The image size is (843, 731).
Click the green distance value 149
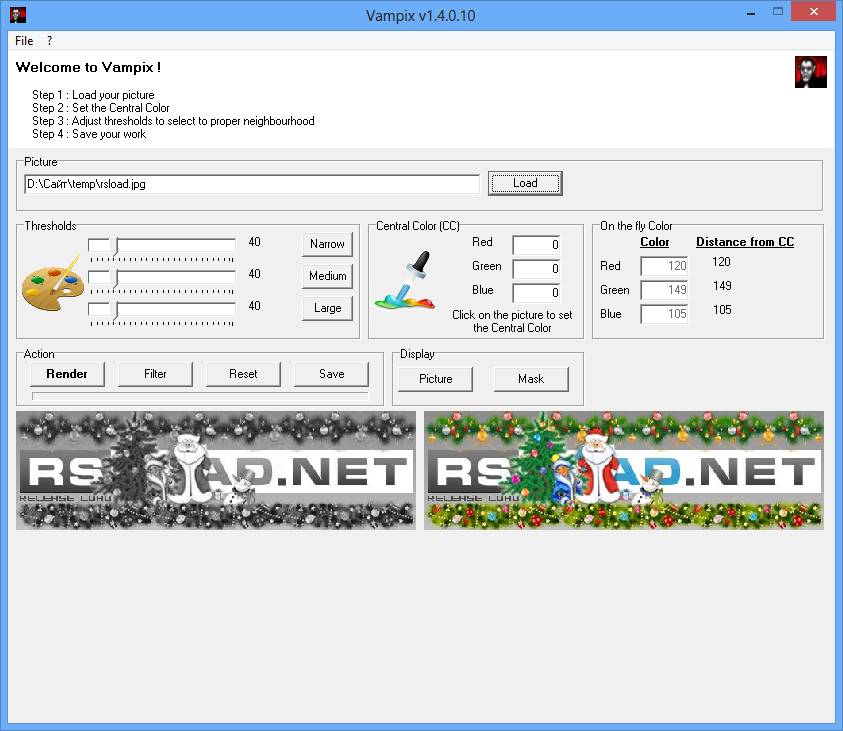pyautogui.click(x=722, y=286)
